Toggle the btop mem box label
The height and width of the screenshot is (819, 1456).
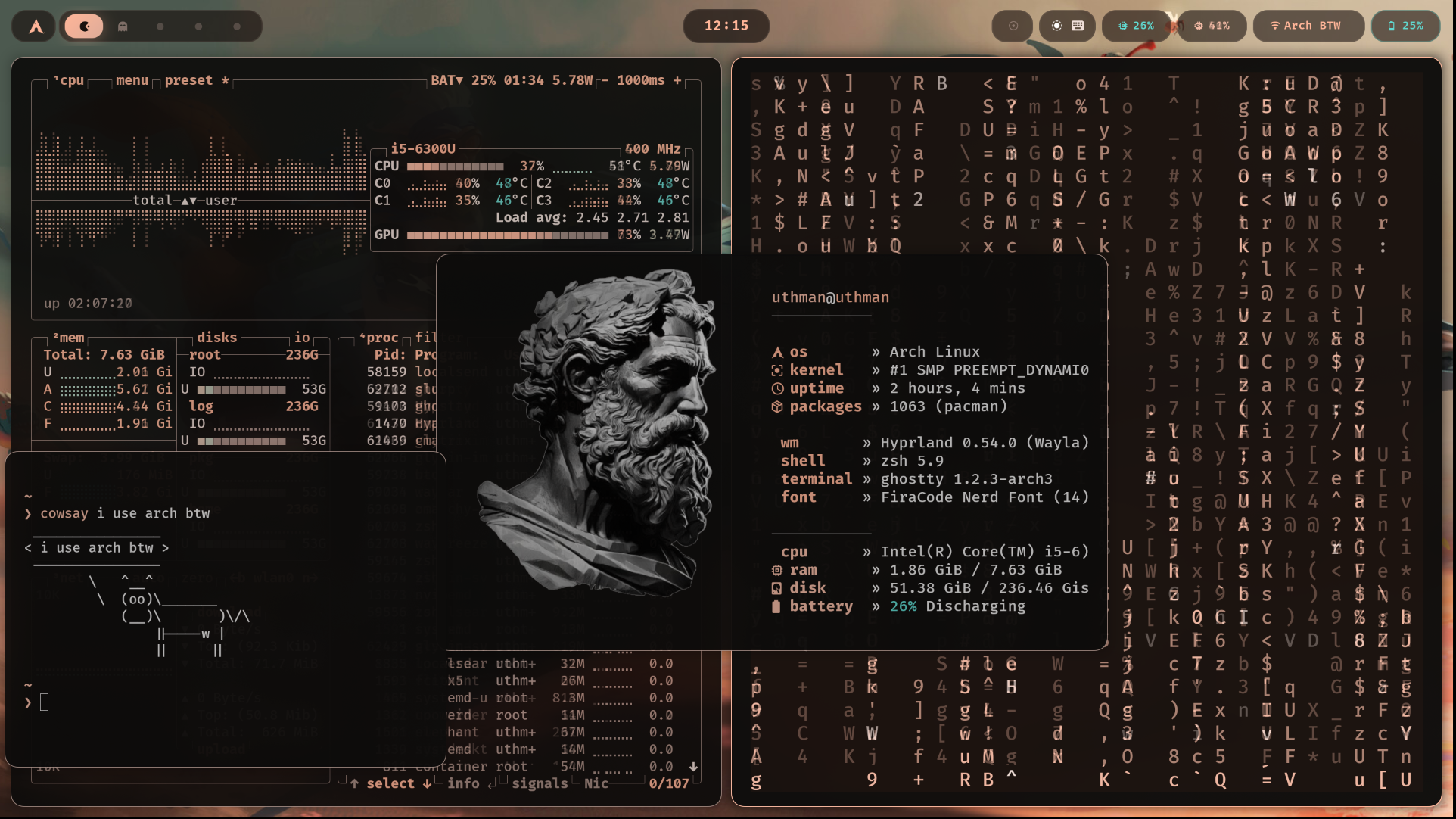click(x=68, y=338)
